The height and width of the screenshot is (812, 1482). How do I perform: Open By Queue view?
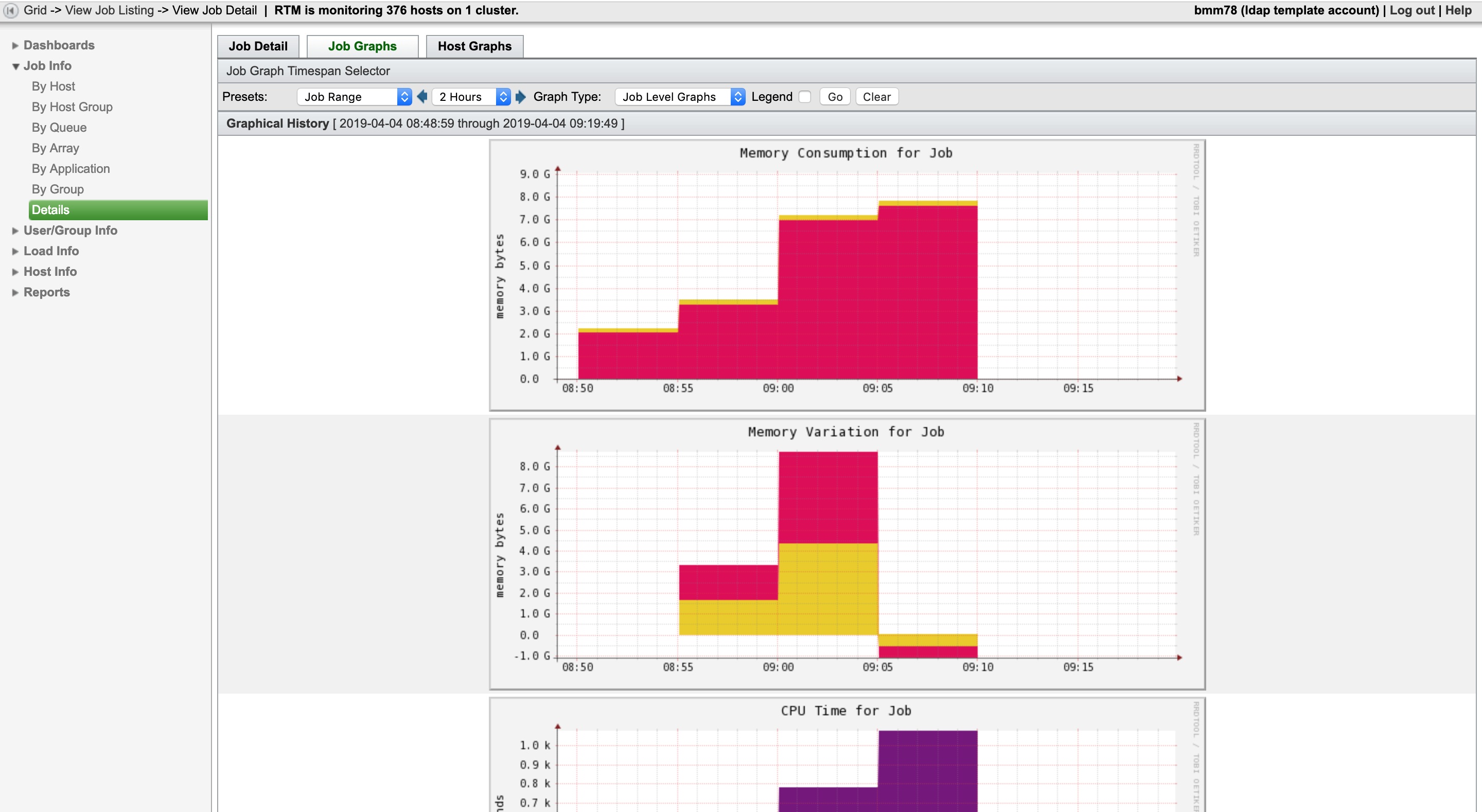(x=59, y=128)
